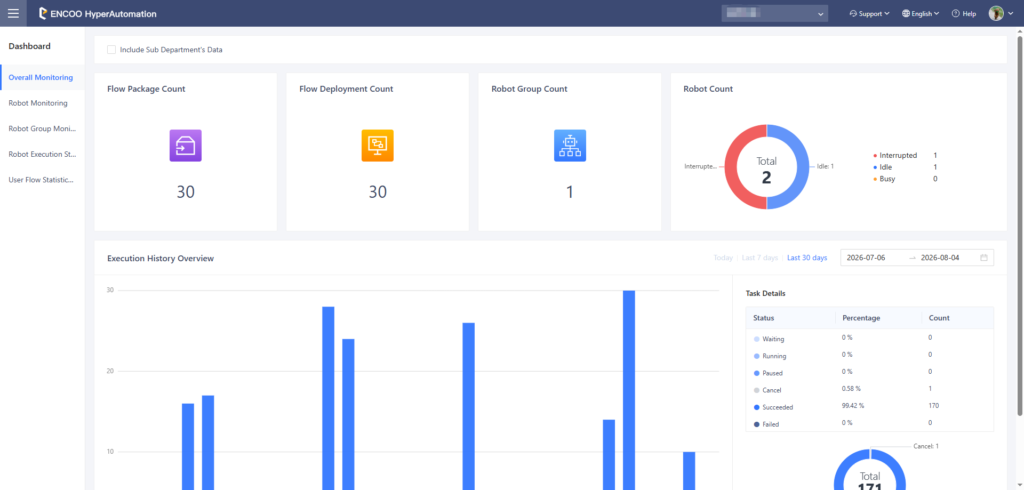Click the red Interrupted donut segment
This screenshot has height=490, width=1024.
click(730, 167)
